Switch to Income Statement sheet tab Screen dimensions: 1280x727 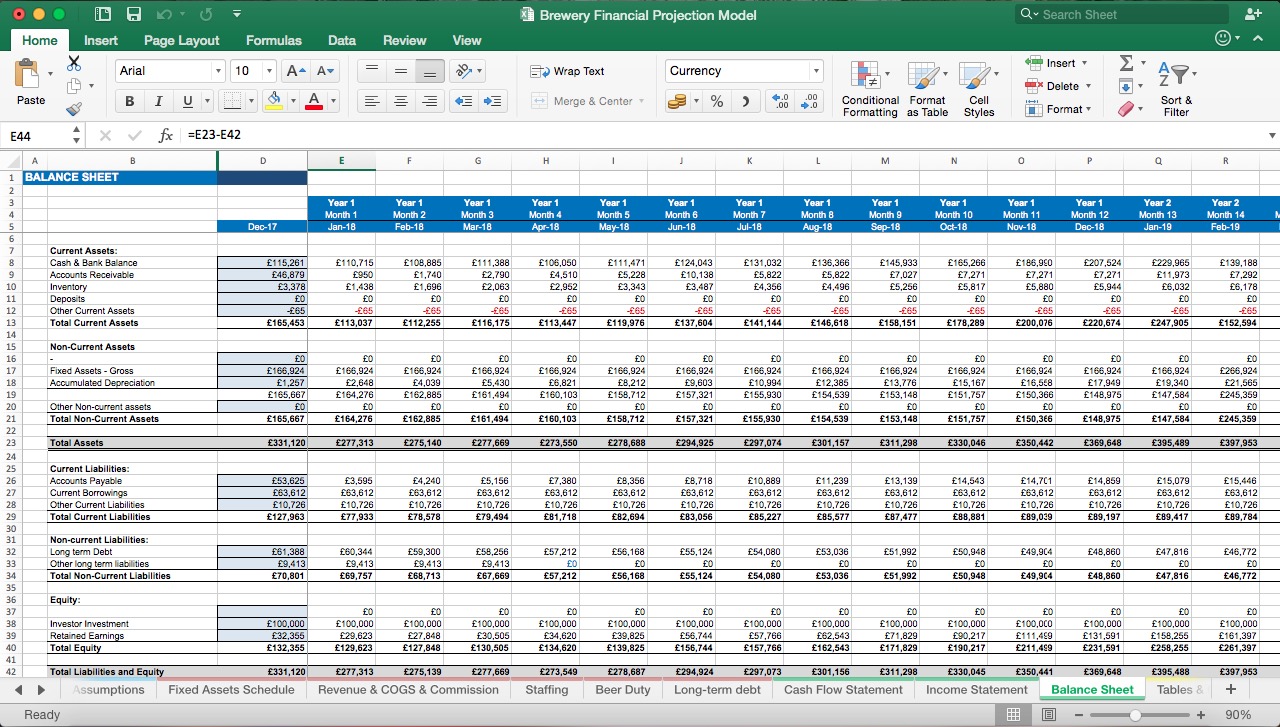coord(977,689)
